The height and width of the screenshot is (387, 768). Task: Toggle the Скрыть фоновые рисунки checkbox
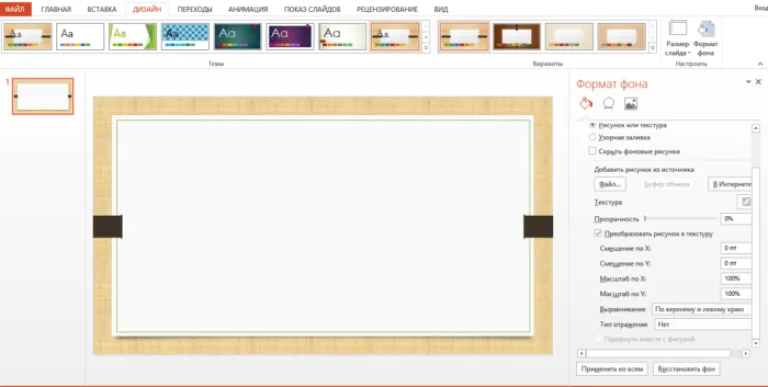(592, 151)
